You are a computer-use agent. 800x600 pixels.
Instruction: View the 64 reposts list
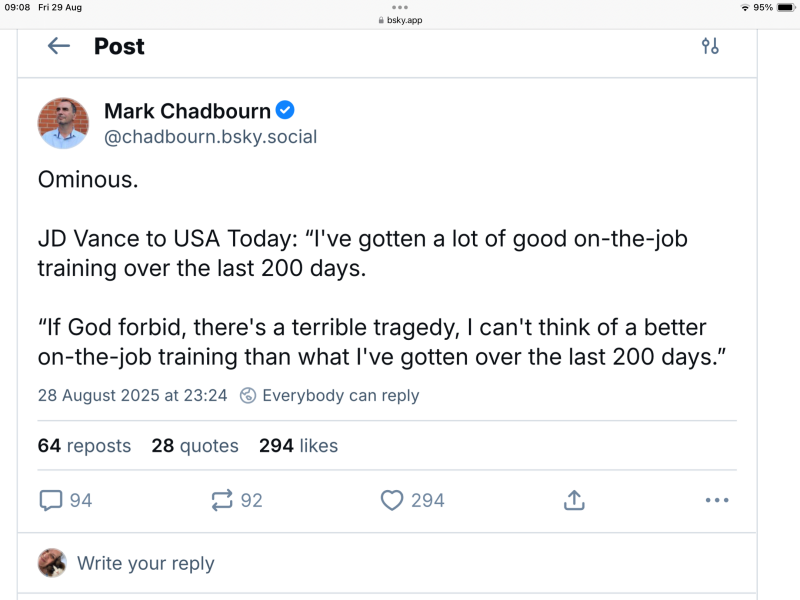(85, 445)
